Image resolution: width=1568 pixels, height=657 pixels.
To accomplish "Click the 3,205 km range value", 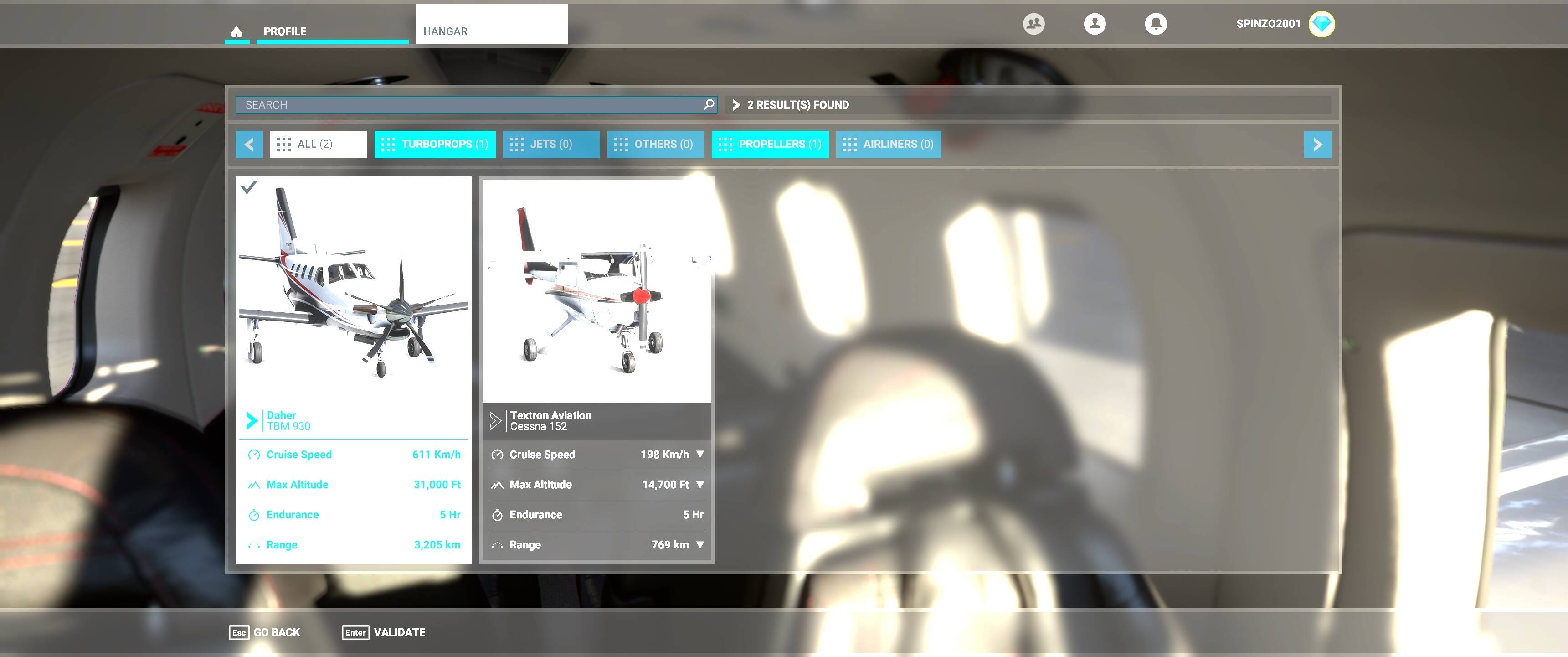I will point(437,545).
